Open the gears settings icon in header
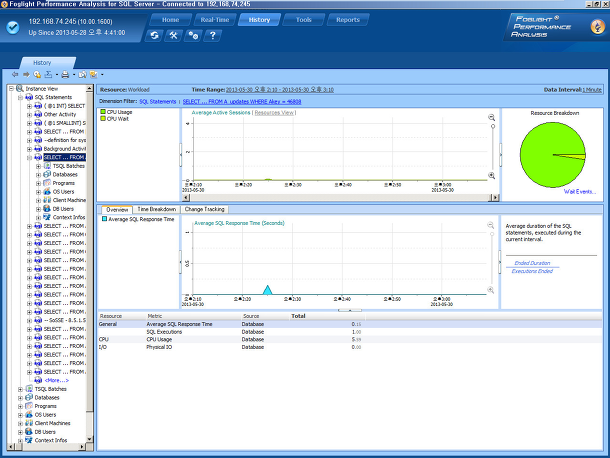This screenshot has height=458, width=610. tap(193, 36)
